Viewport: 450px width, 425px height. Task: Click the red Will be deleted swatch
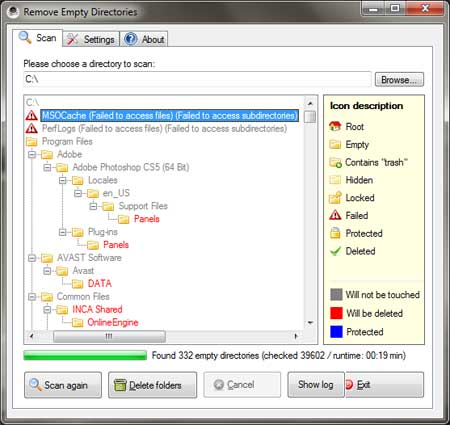(x=336, y=313)
